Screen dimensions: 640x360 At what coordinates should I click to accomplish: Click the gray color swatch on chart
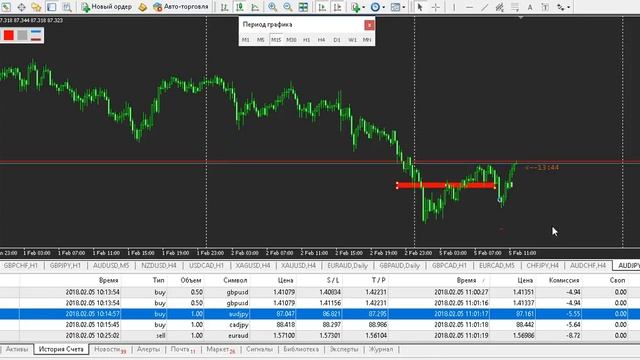[22, 35]
